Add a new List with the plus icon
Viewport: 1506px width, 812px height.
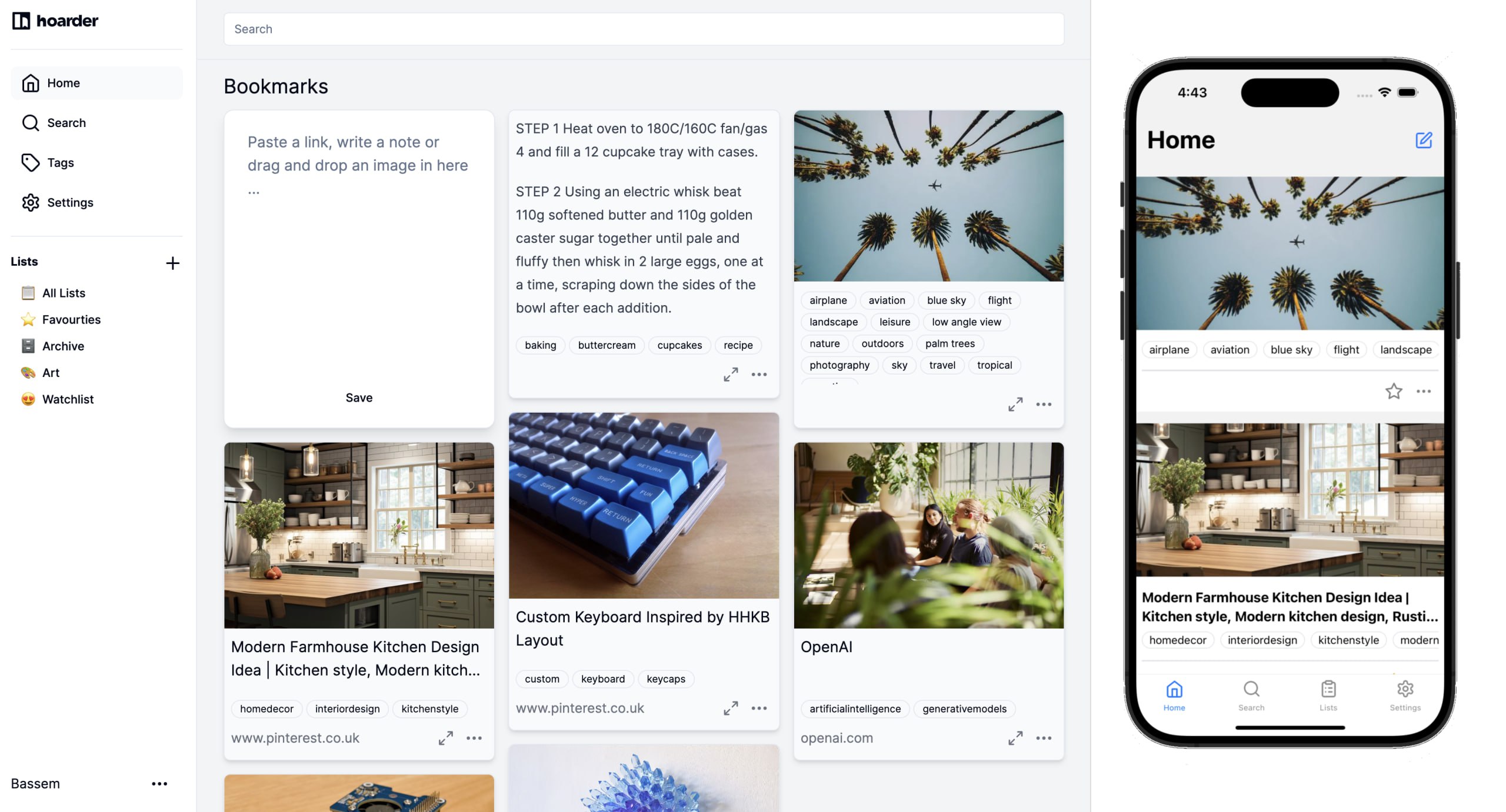pos(172,263)
